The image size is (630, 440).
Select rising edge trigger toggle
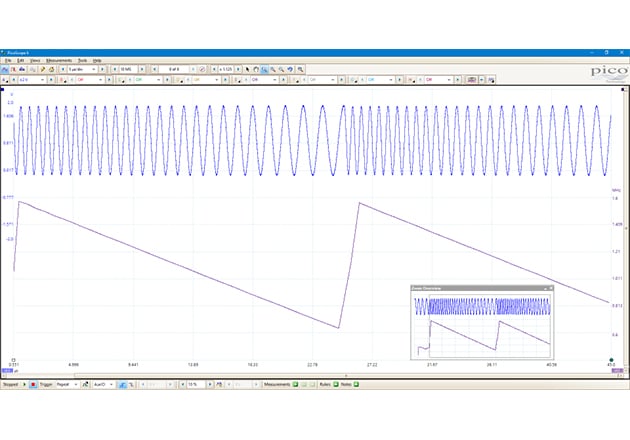tap(122, 385)
